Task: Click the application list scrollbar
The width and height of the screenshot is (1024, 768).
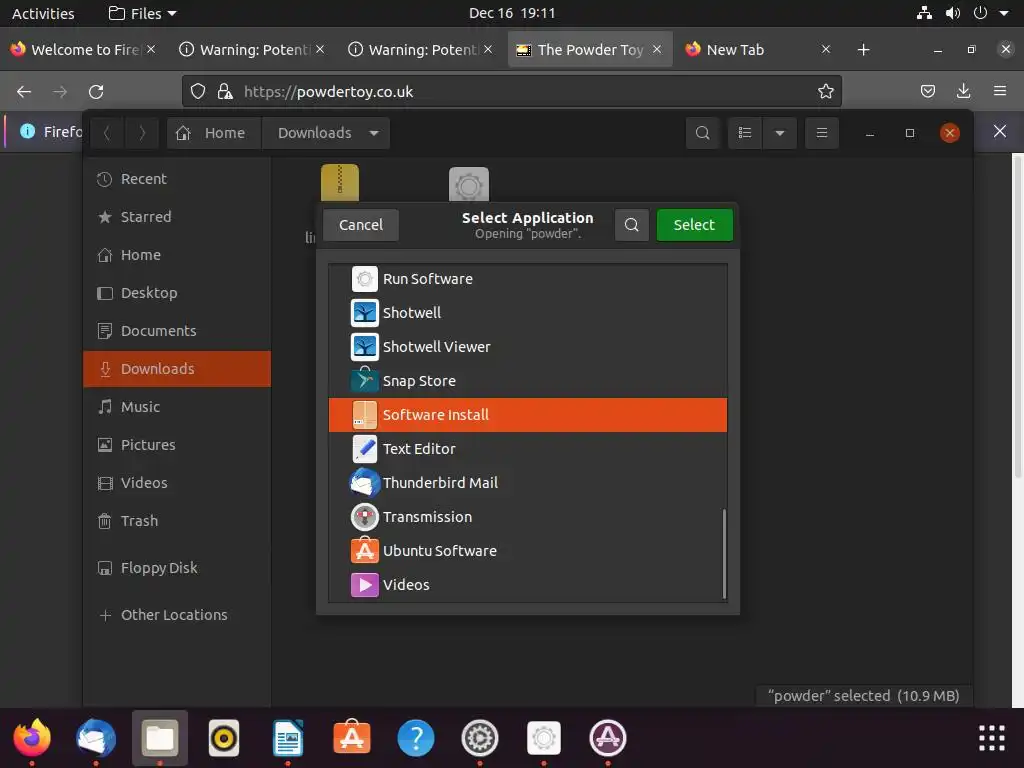Action: (x=724, y=554)
